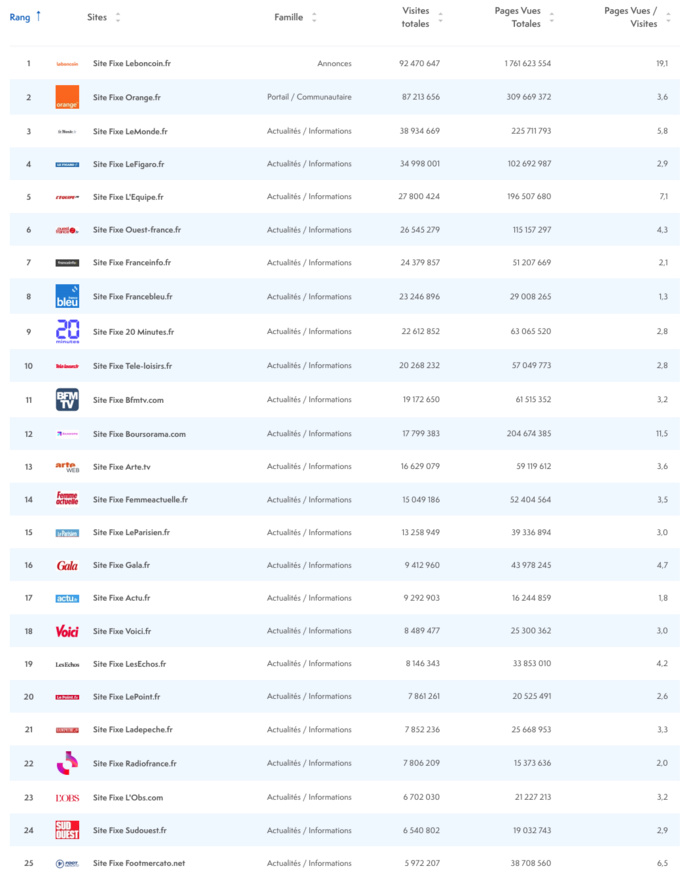This screenshot has width=689, height=879.
Task: Open the Site Fixe Boursorama.com link
Action: pyautogui.click(x=139, y=434)
